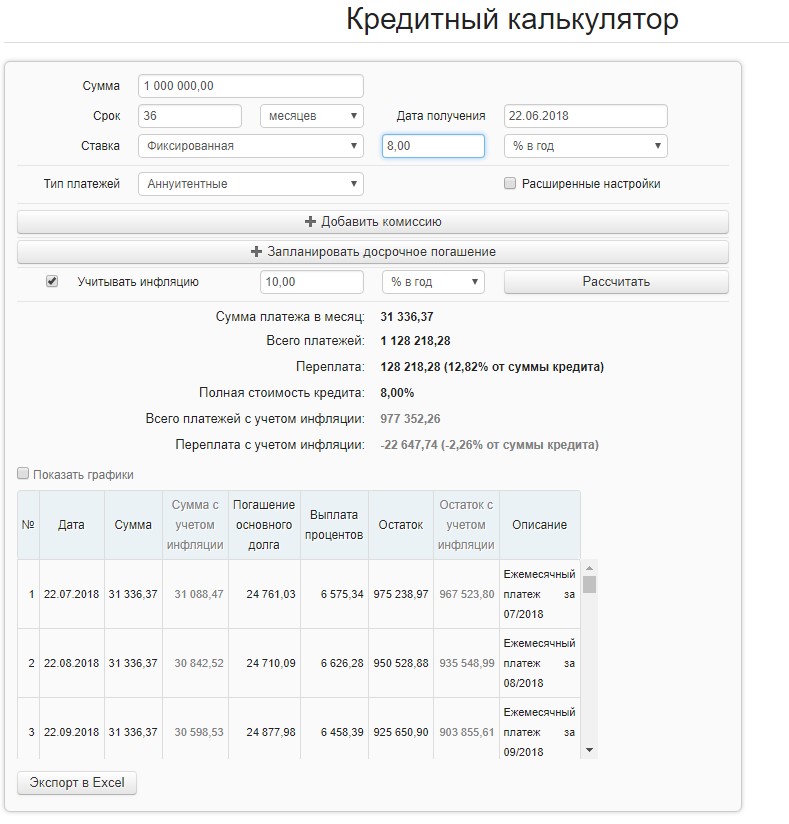The width and height of the screenshot is (789, 824).
Task: Click the date cell 22.07.2018
Action: pyautogui.click(x=71, y=594)
